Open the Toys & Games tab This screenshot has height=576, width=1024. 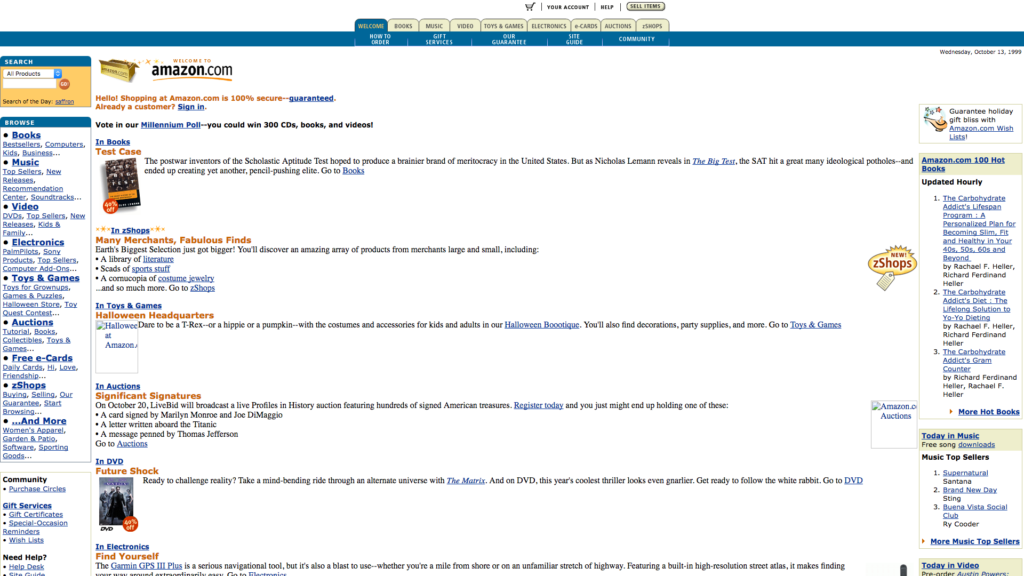click(x=503, y=26)
